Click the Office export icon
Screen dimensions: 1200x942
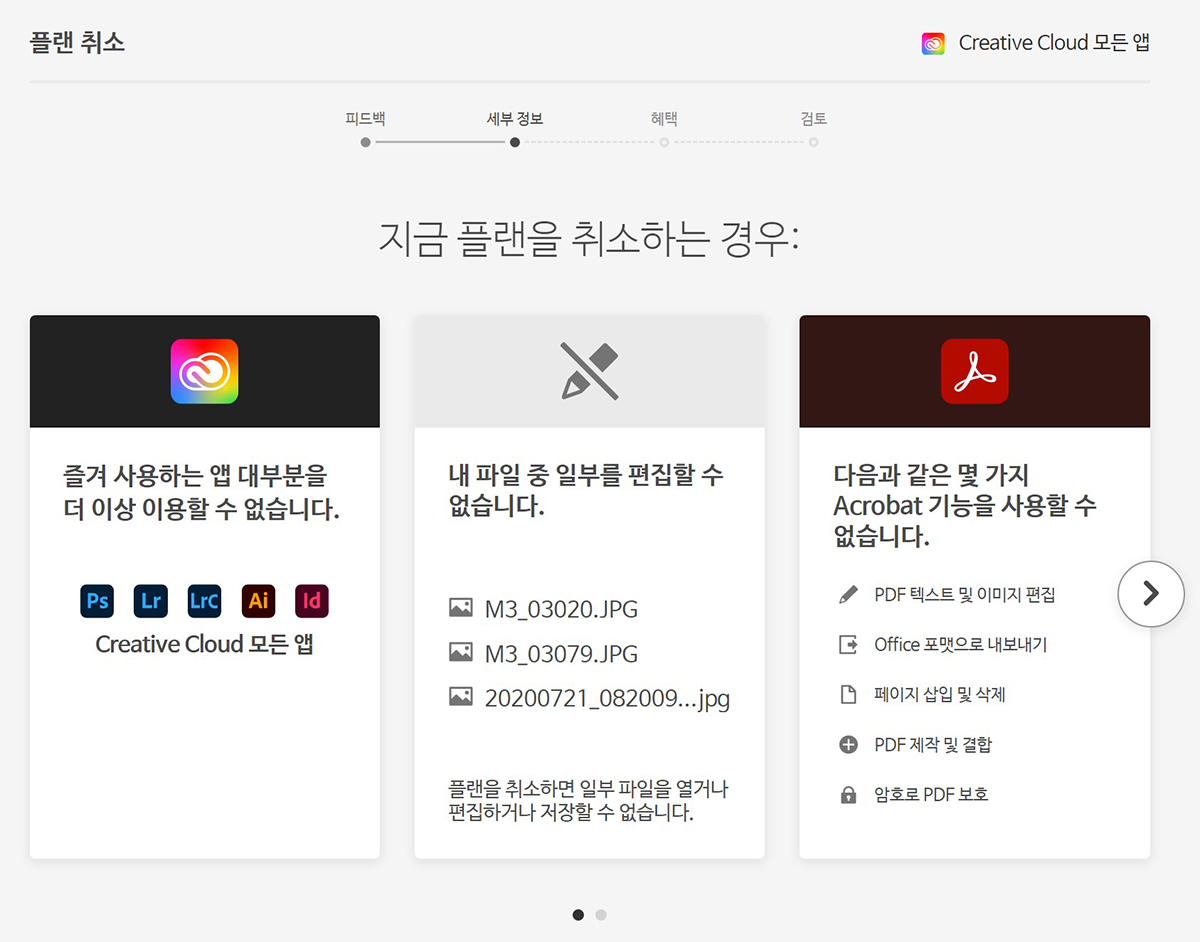[x=848, y=645]
